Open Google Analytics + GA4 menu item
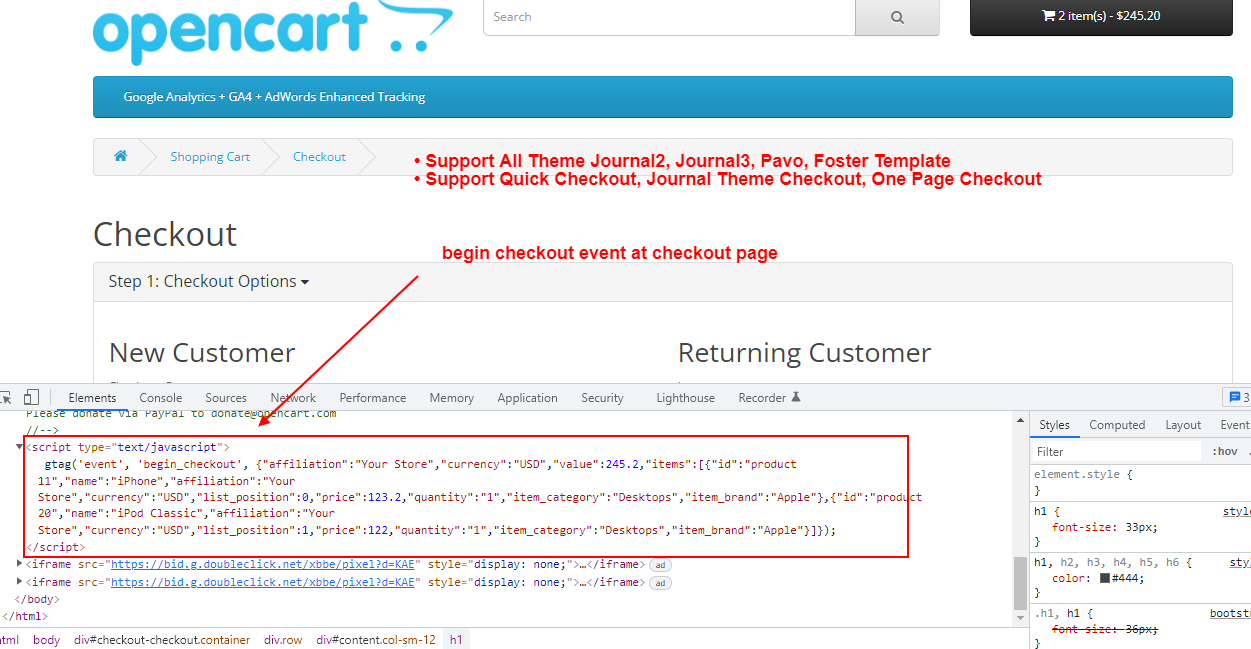The height and width of the screenshot is (649, 1251). pyautogui.click(x=274, y=97)
